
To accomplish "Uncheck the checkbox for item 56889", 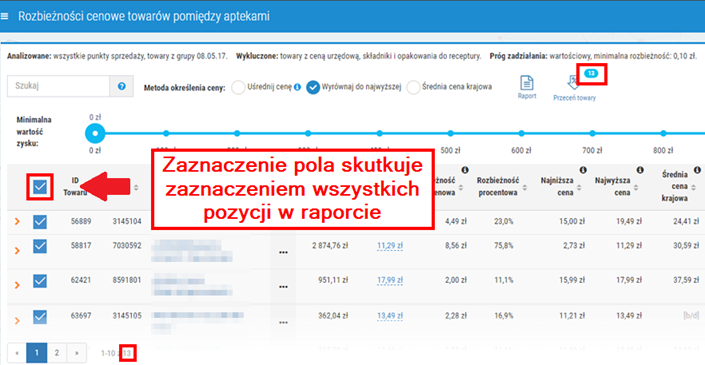I will [x=40, y=222].
